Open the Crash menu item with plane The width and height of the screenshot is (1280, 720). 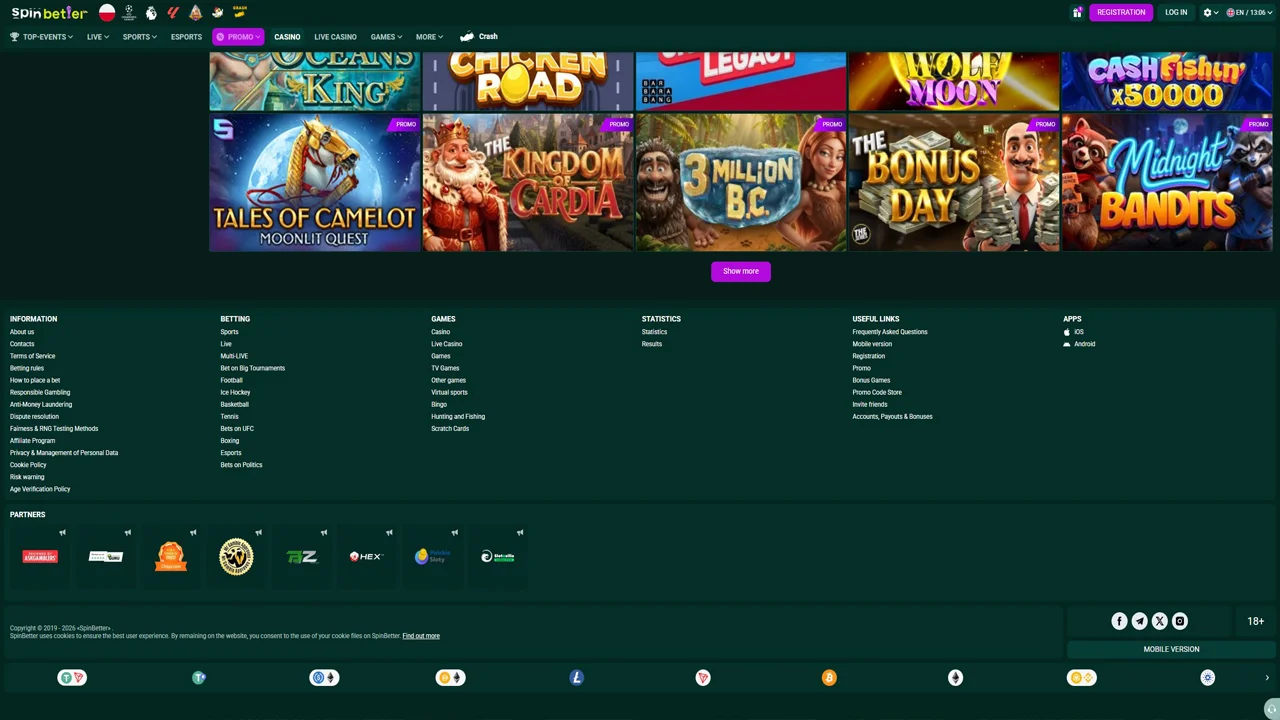pos(479,37)
